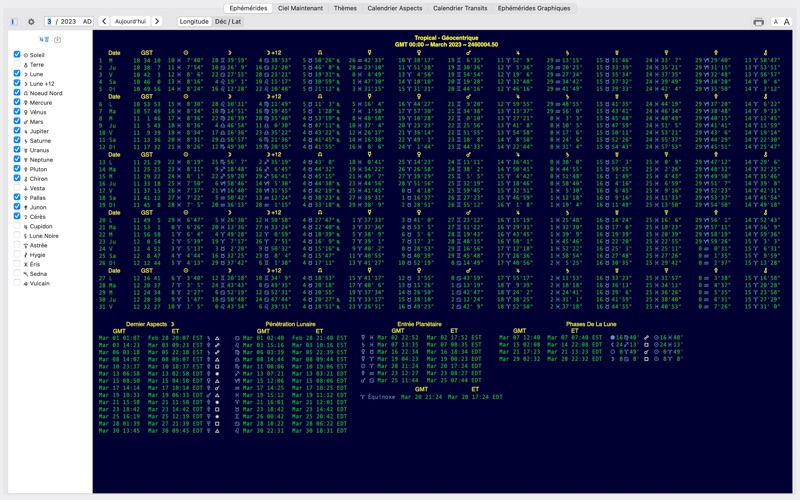Select Longitude view

(x=194, y=21)
